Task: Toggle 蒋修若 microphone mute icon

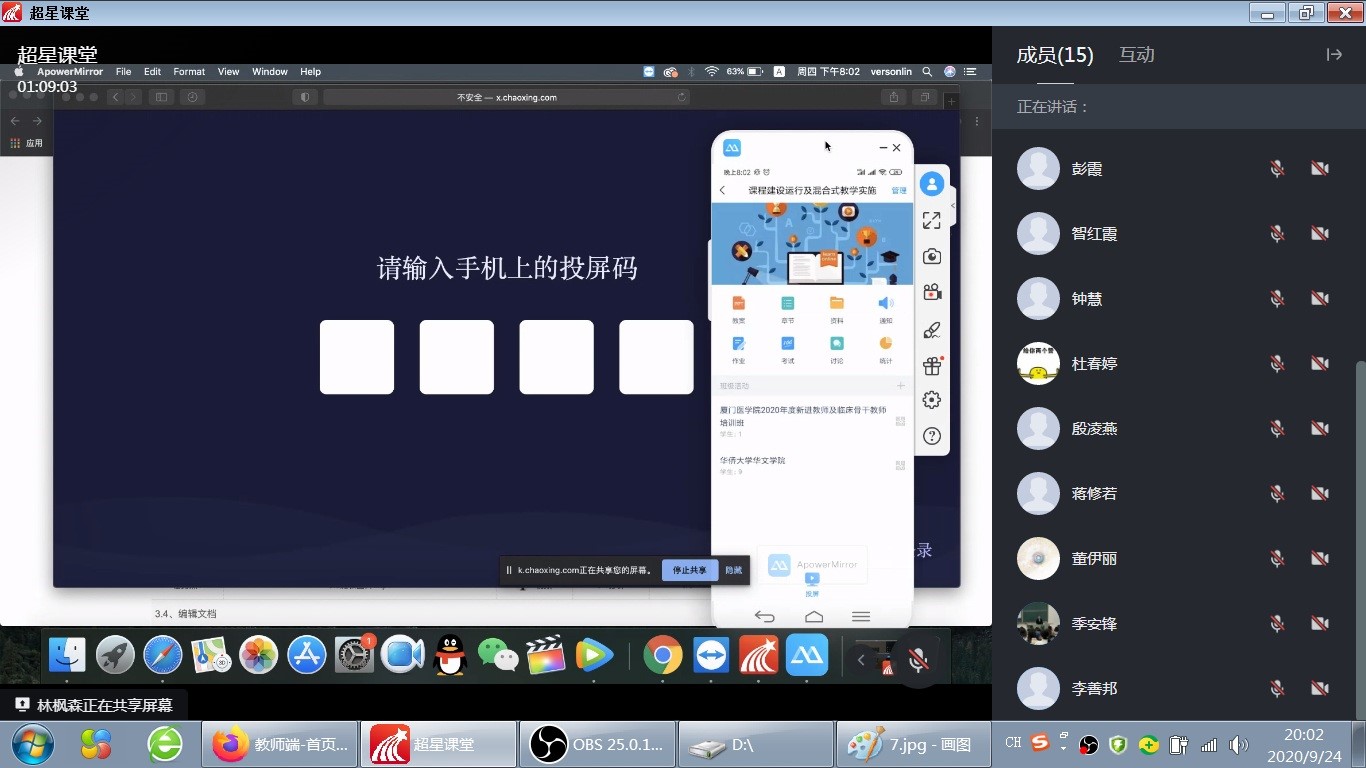Action: click(1277, 494)
